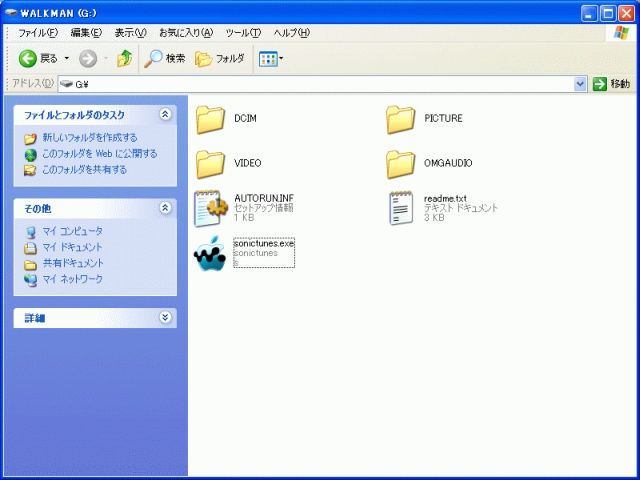Click このフォルダを Web に公開する link
This screenshot has width=640, height=480.
click(100, 154)
